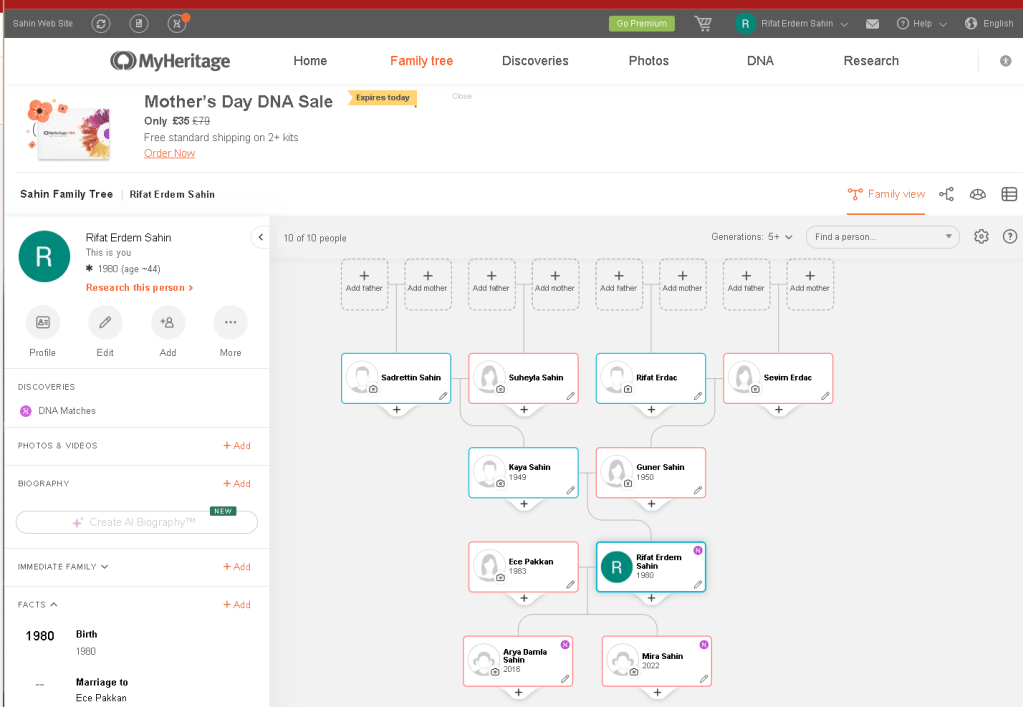The image size is (1023, 707).
Task: Click the Sahin Family Tree breadcrumb
Action: coord(67,194)
